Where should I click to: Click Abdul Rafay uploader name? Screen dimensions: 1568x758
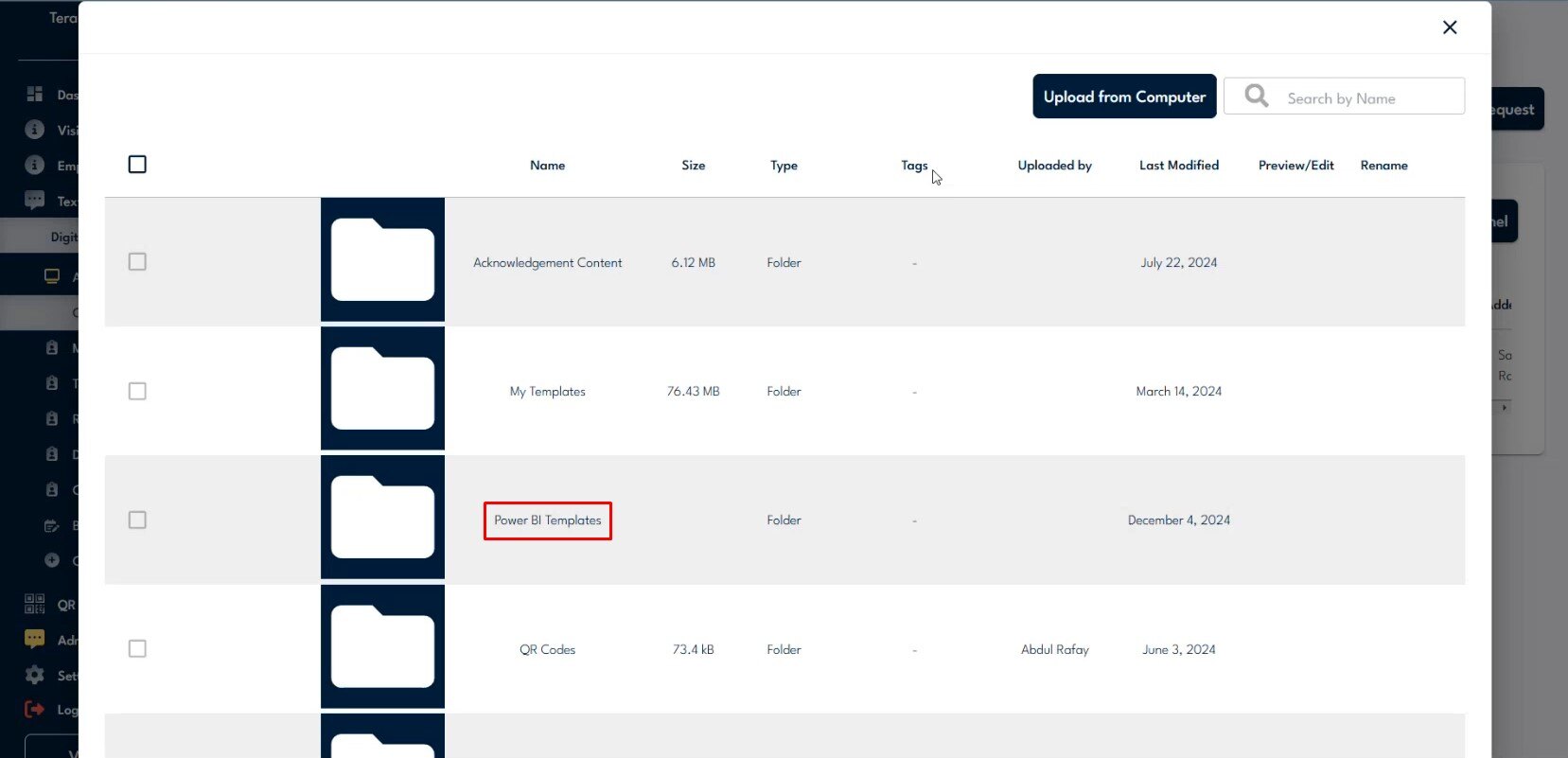coord(1055,650)
